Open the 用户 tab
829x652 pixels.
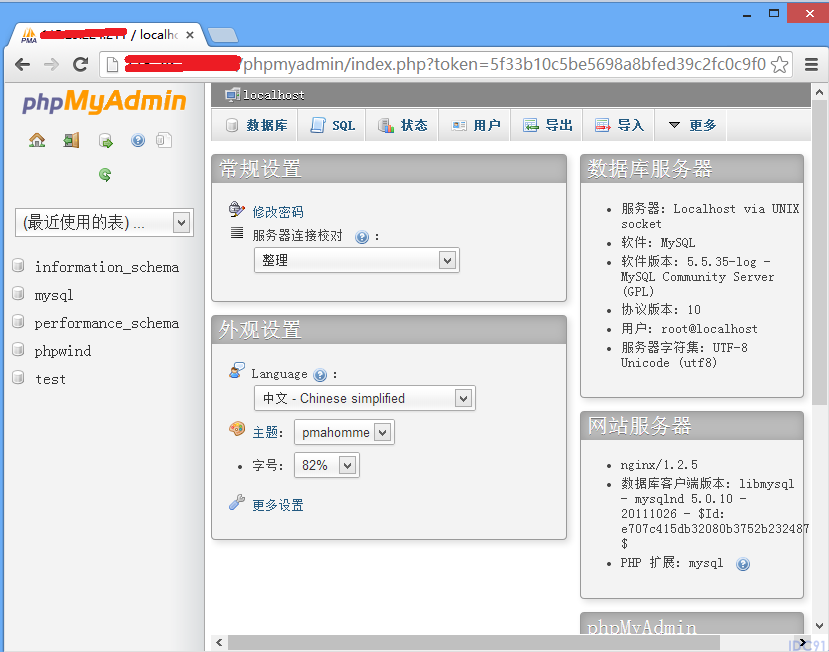click(x=474, y=125)
